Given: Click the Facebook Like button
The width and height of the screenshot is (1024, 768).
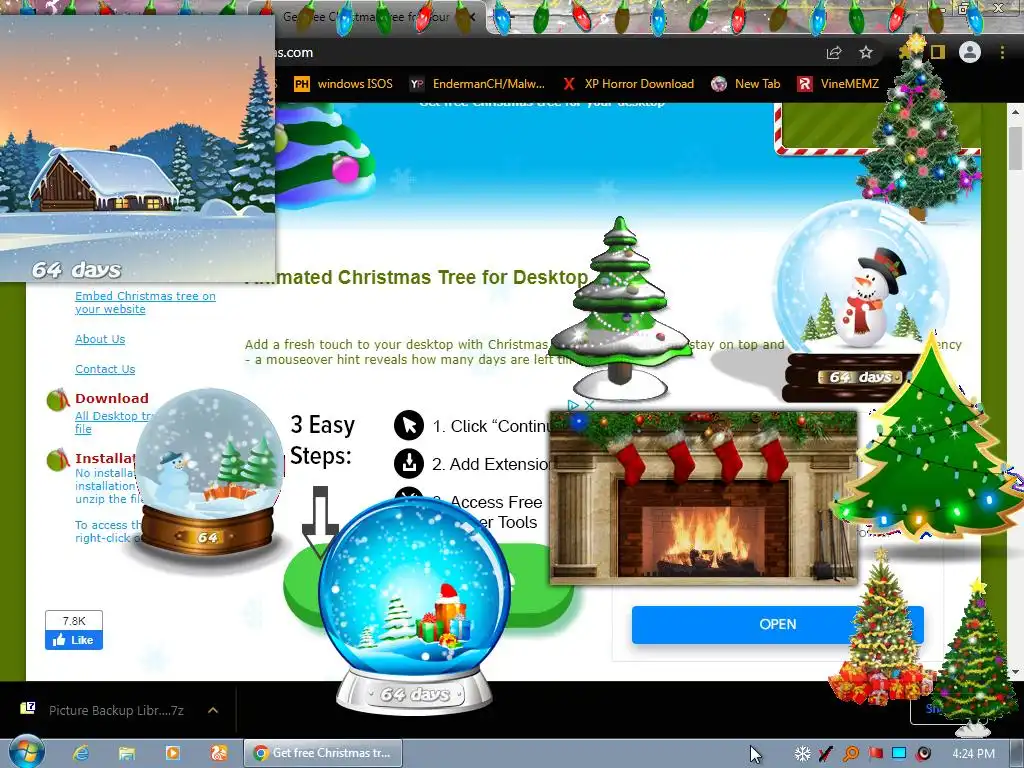Looking at the screenshot, I should tap(74, 640).
